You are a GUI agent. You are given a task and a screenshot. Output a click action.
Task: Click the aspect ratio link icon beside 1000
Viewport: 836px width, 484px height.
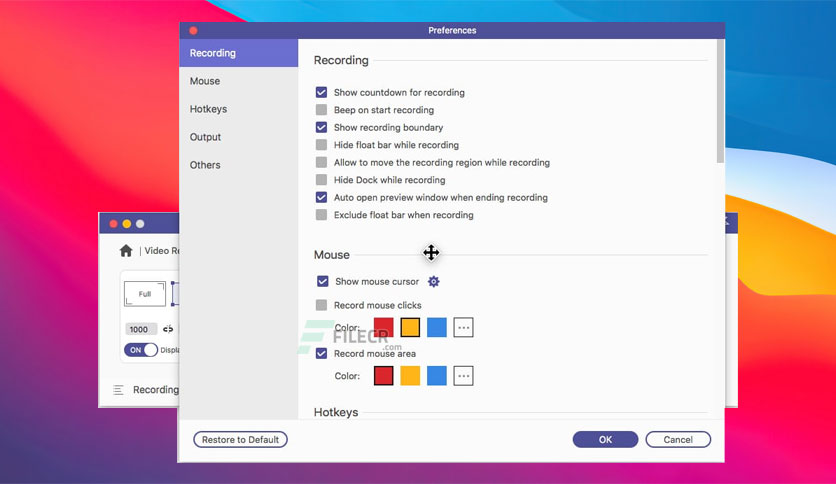tap(168, 329)
